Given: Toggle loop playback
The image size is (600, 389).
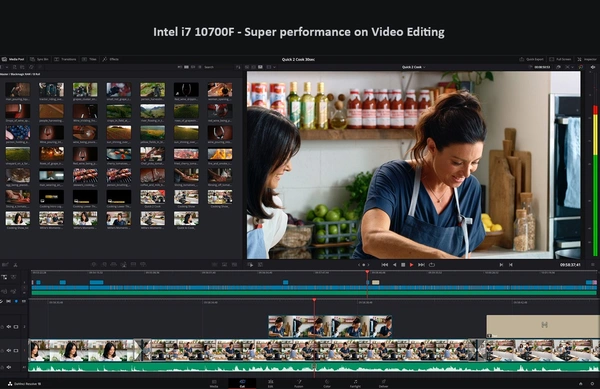Looking at the screenshot, I should [432, 265].
